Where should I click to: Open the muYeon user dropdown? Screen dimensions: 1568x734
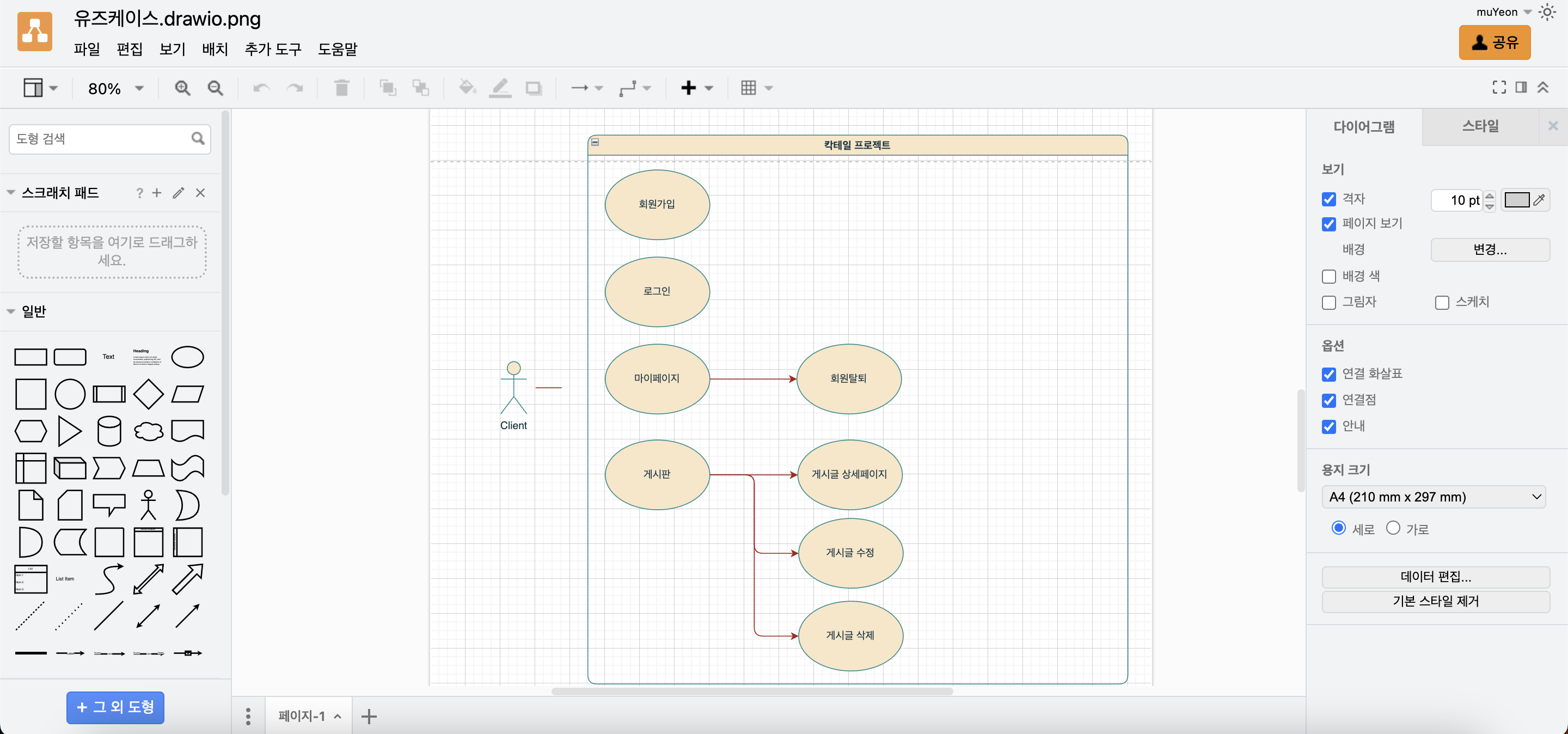point(1503,12)
